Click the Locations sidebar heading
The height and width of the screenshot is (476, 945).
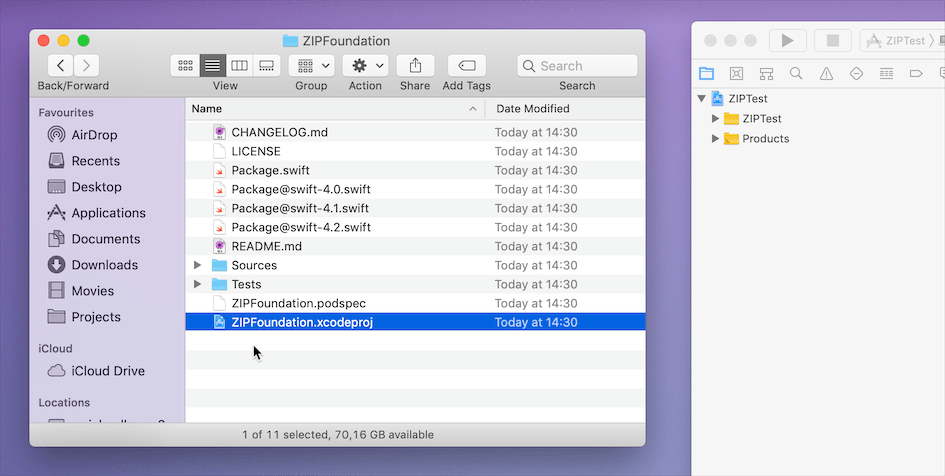tap(64, 402)
